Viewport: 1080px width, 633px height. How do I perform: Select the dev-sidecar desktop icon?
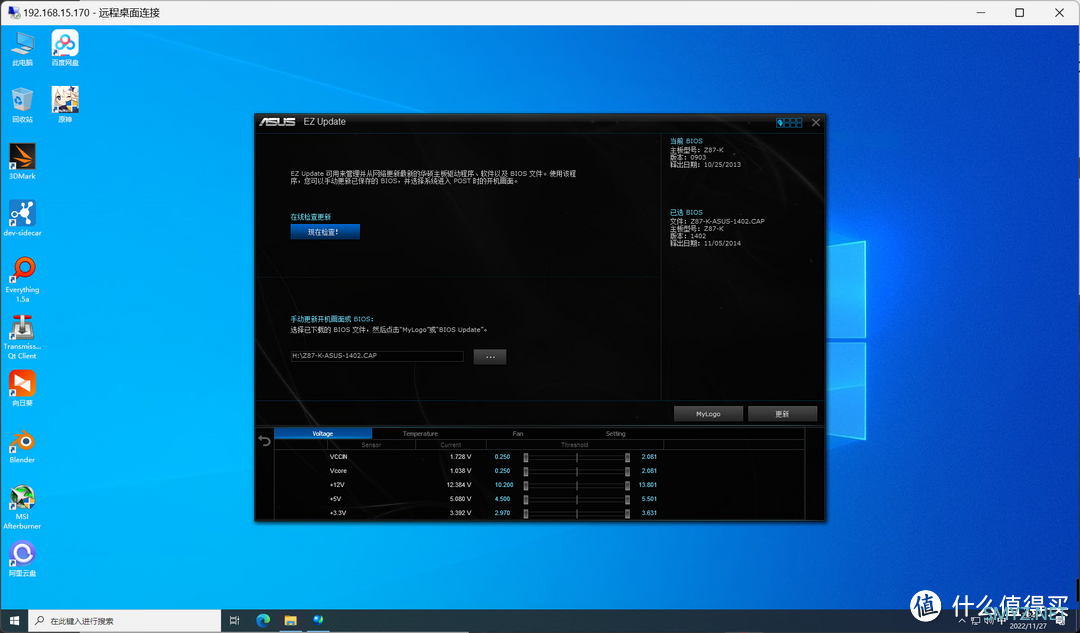pos(22,218)
